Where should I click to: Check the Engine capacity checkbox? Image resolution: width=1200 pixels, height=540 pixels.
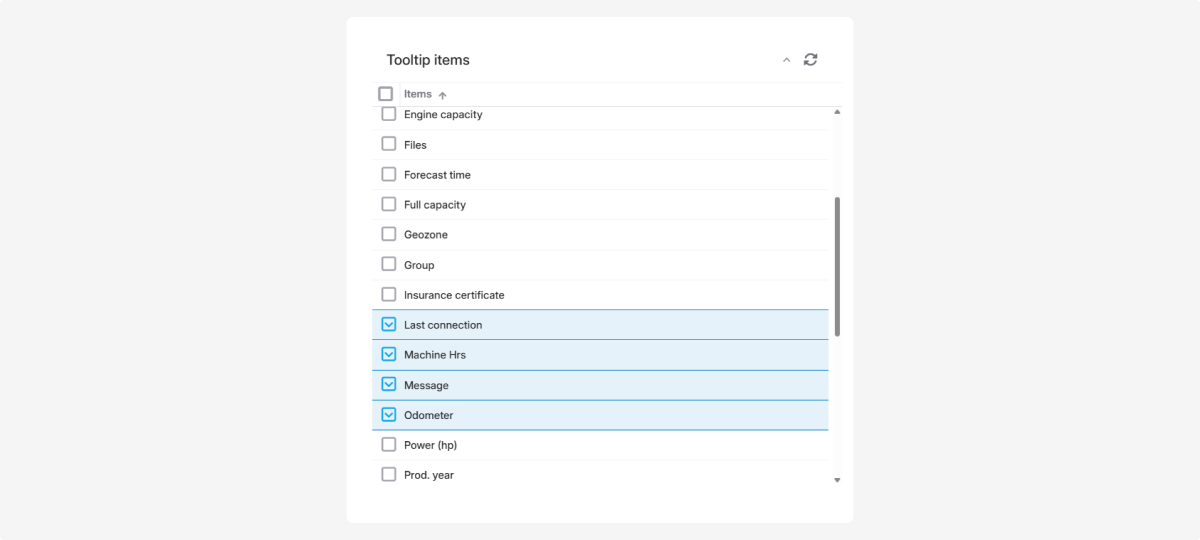click(389, 114)
